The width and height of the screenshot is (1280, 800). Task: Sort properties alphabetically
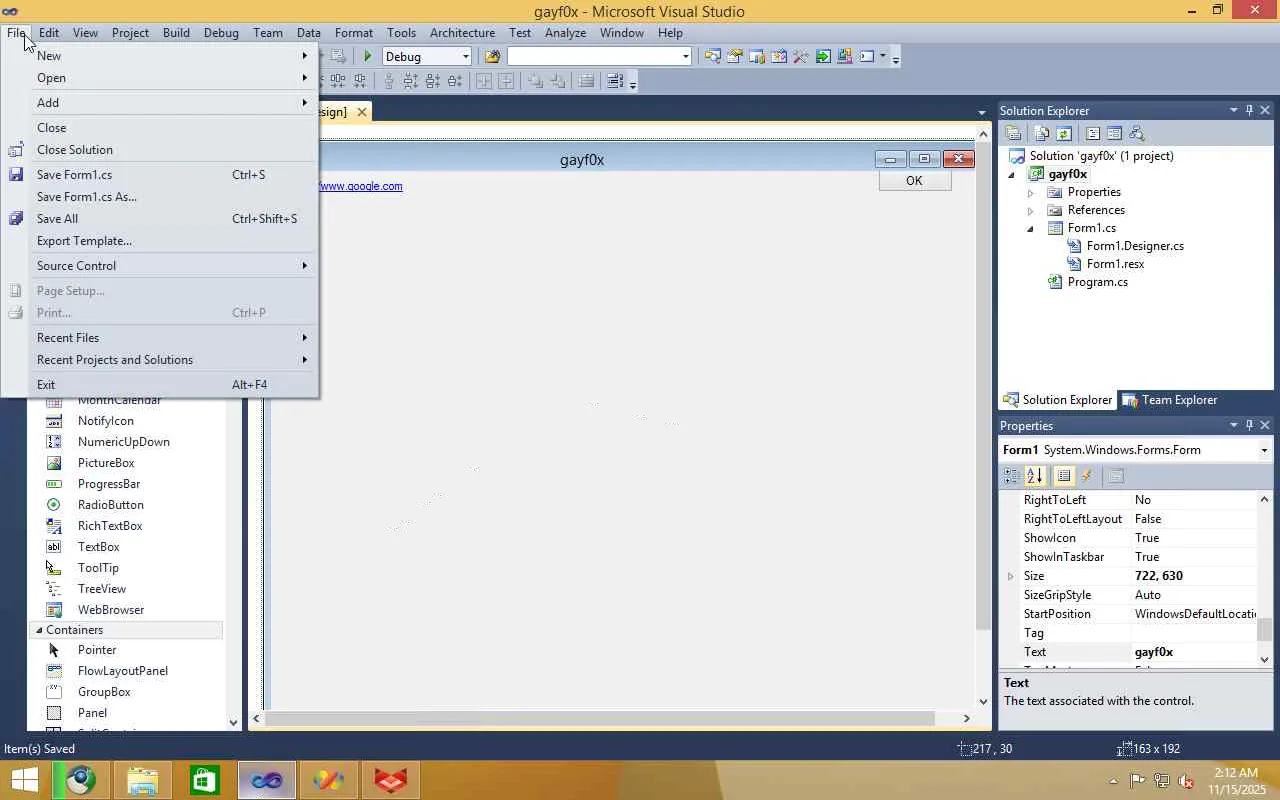[x=1035, y=476]
